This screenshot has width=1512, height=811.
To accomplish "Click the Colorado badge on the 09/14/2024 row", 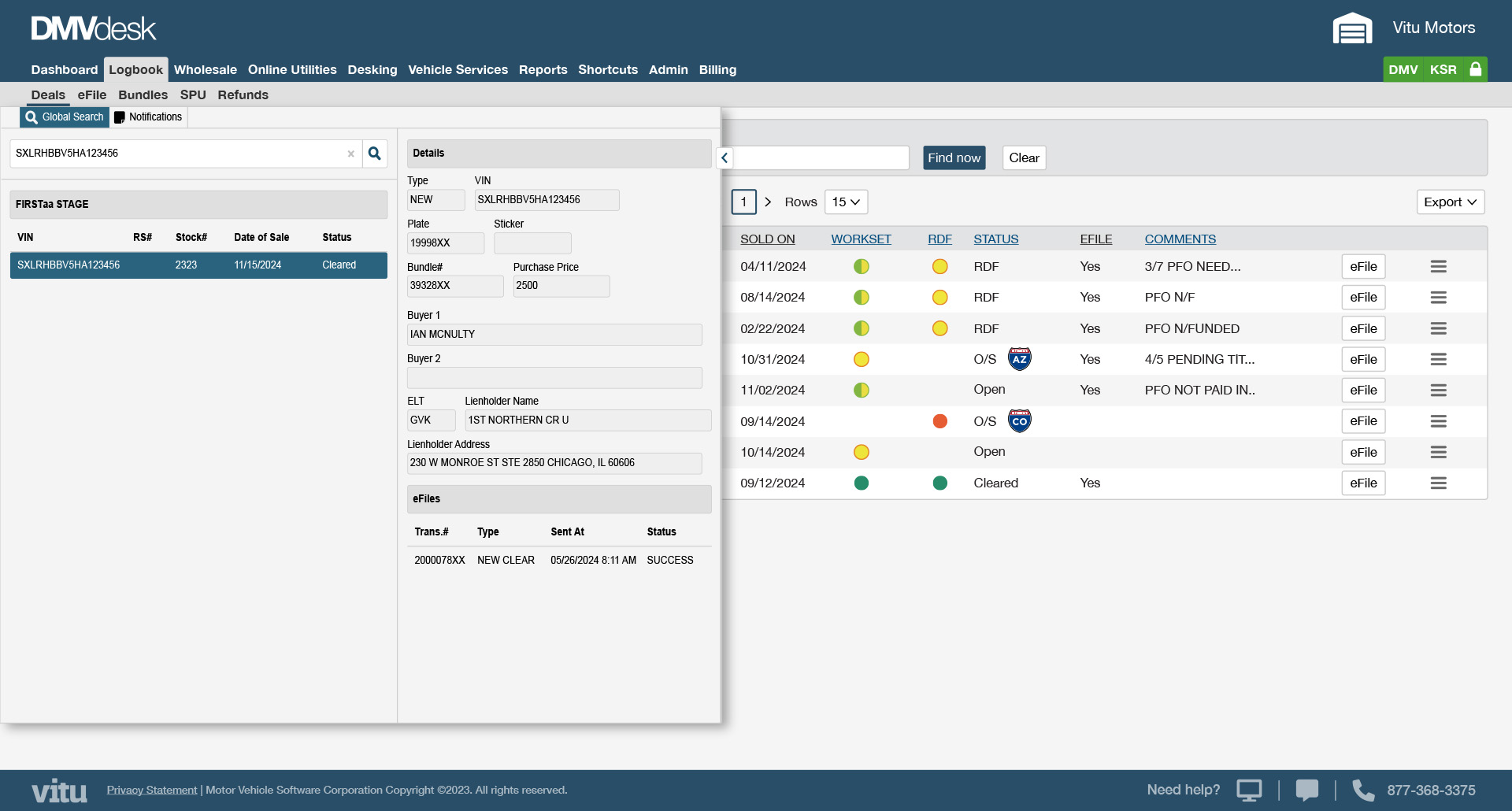I will click(1020, 420).
